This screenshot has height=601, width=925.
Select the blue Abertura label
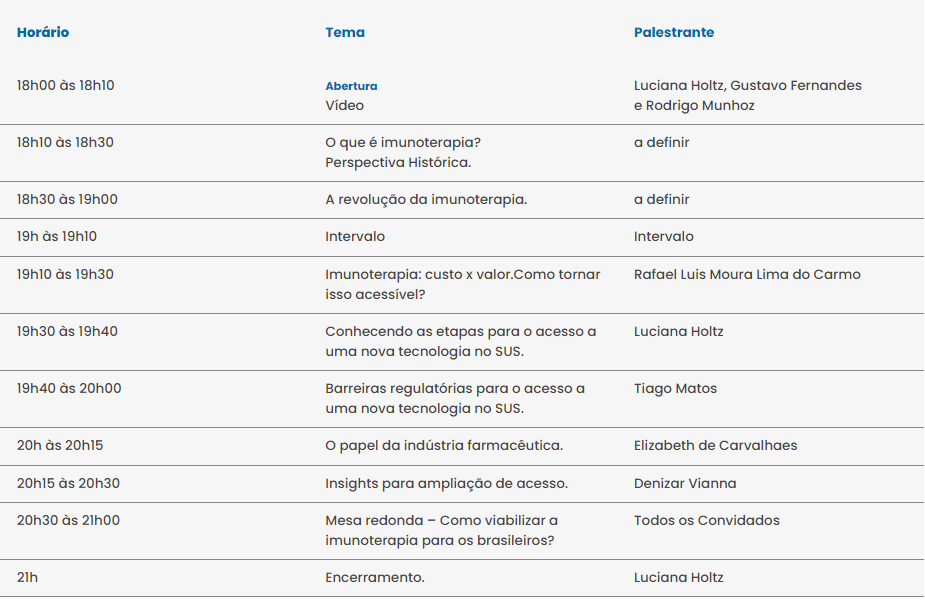coord(351,86)
